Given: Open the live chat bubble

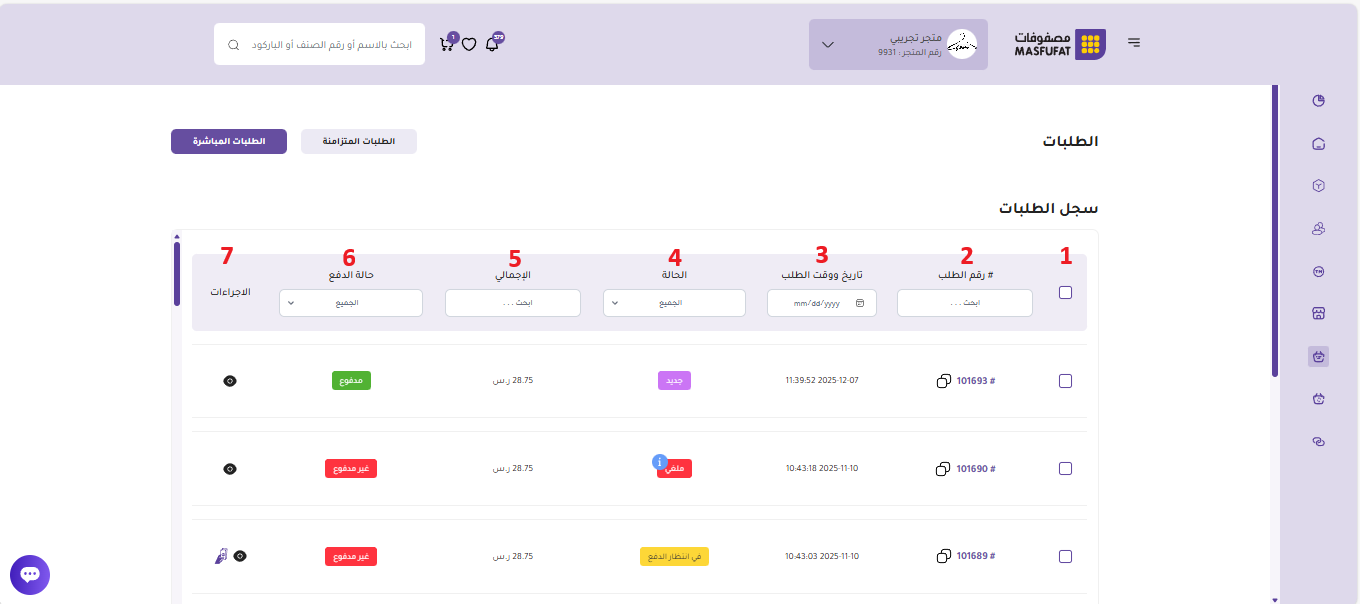Looking at the screenshot, I should tap(30, 575).
